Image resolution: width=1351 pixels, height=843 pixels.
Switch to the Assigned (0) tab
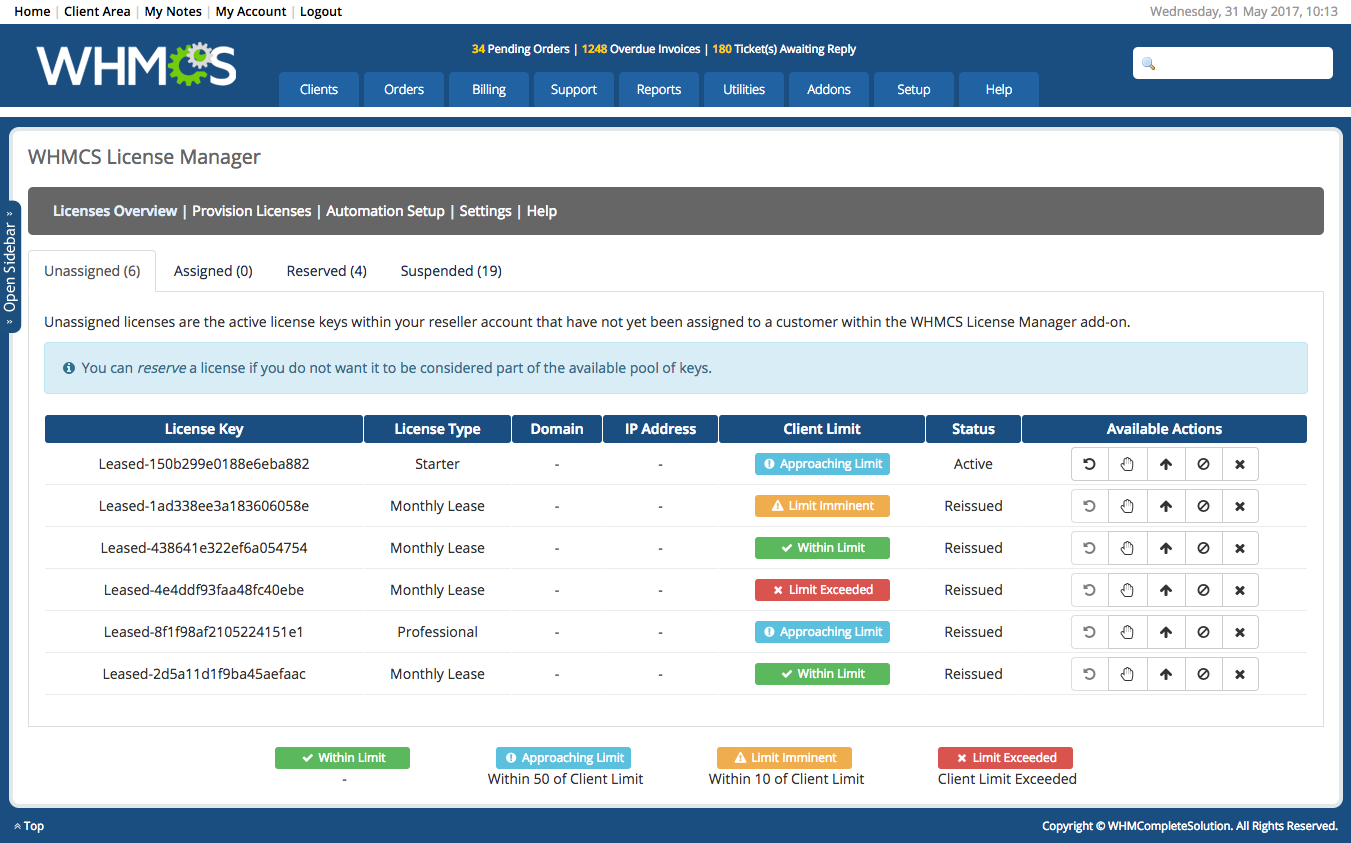213,271
